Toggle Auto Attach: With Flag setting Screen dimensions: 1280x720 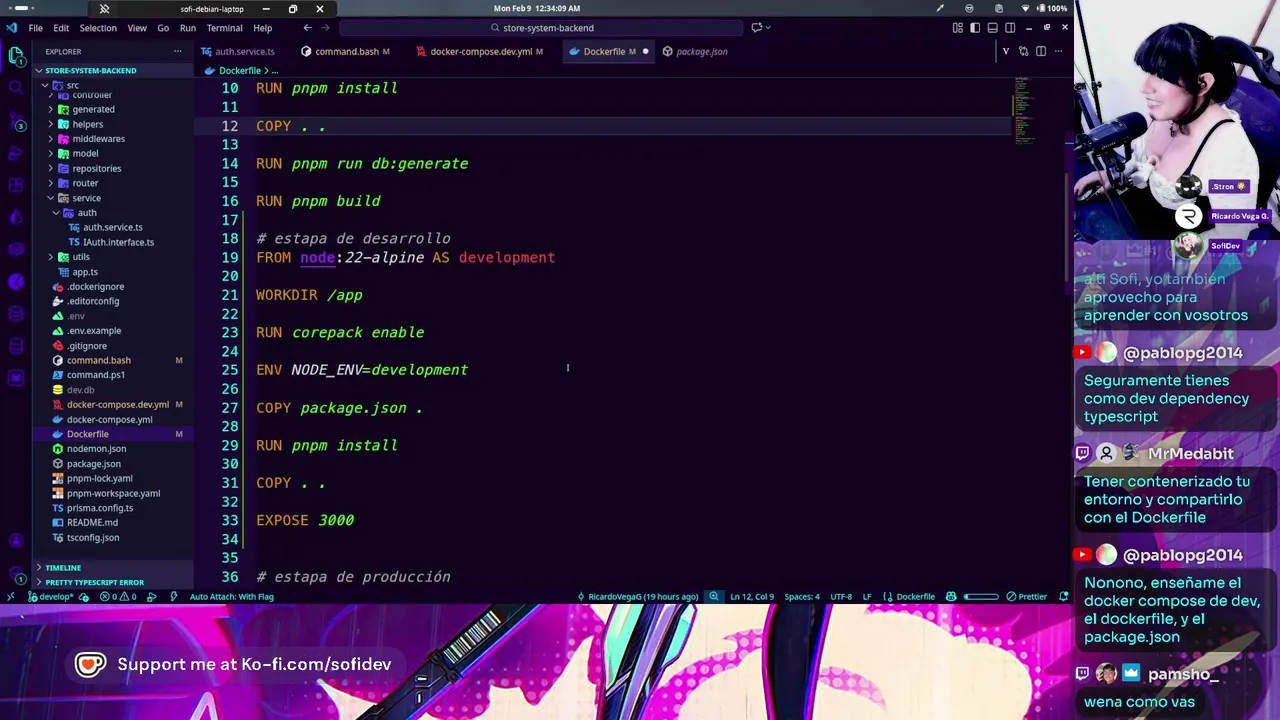(231, 597)
